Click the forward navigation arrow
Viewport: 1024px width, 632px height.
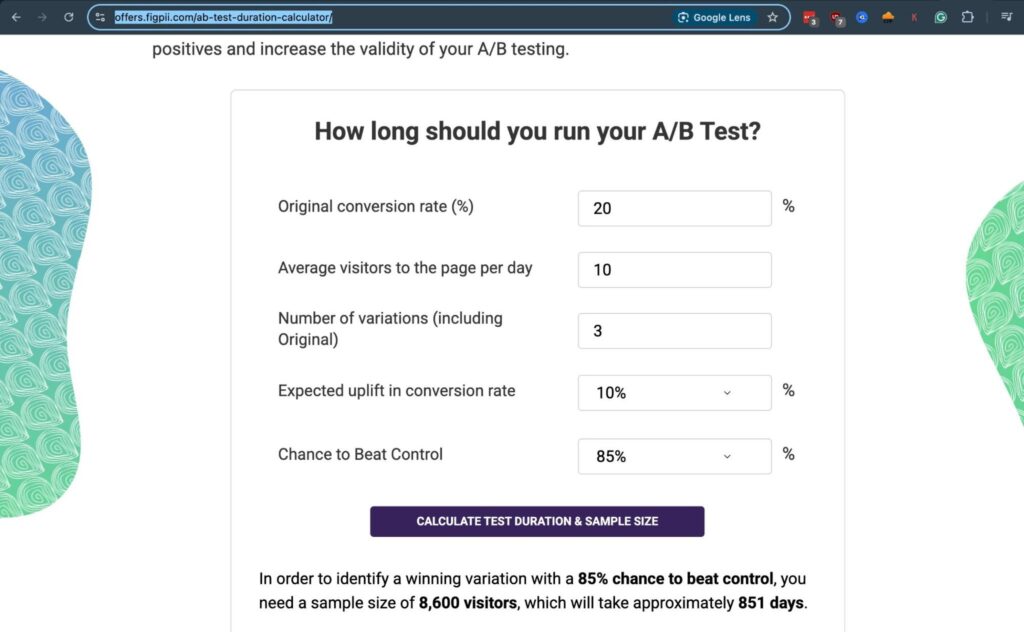tap(42, 17)
